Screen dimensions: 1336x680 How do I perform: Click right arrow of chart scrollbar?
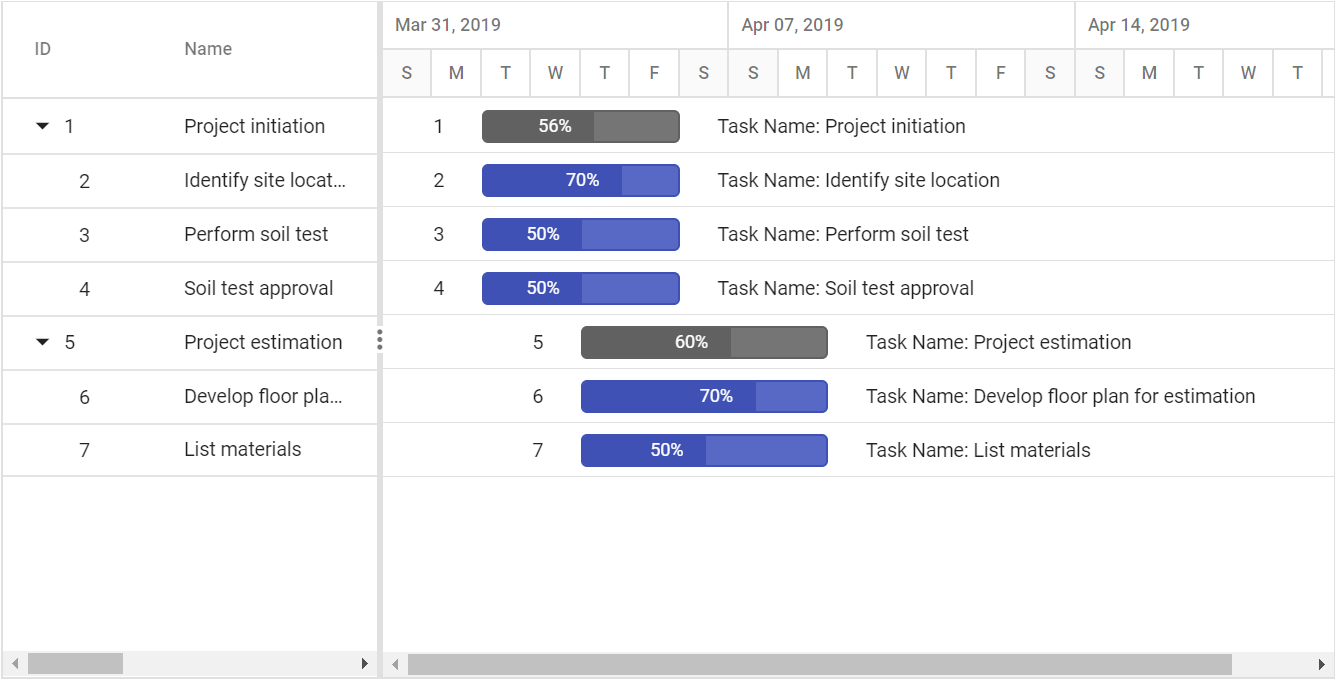[1321, 664]
